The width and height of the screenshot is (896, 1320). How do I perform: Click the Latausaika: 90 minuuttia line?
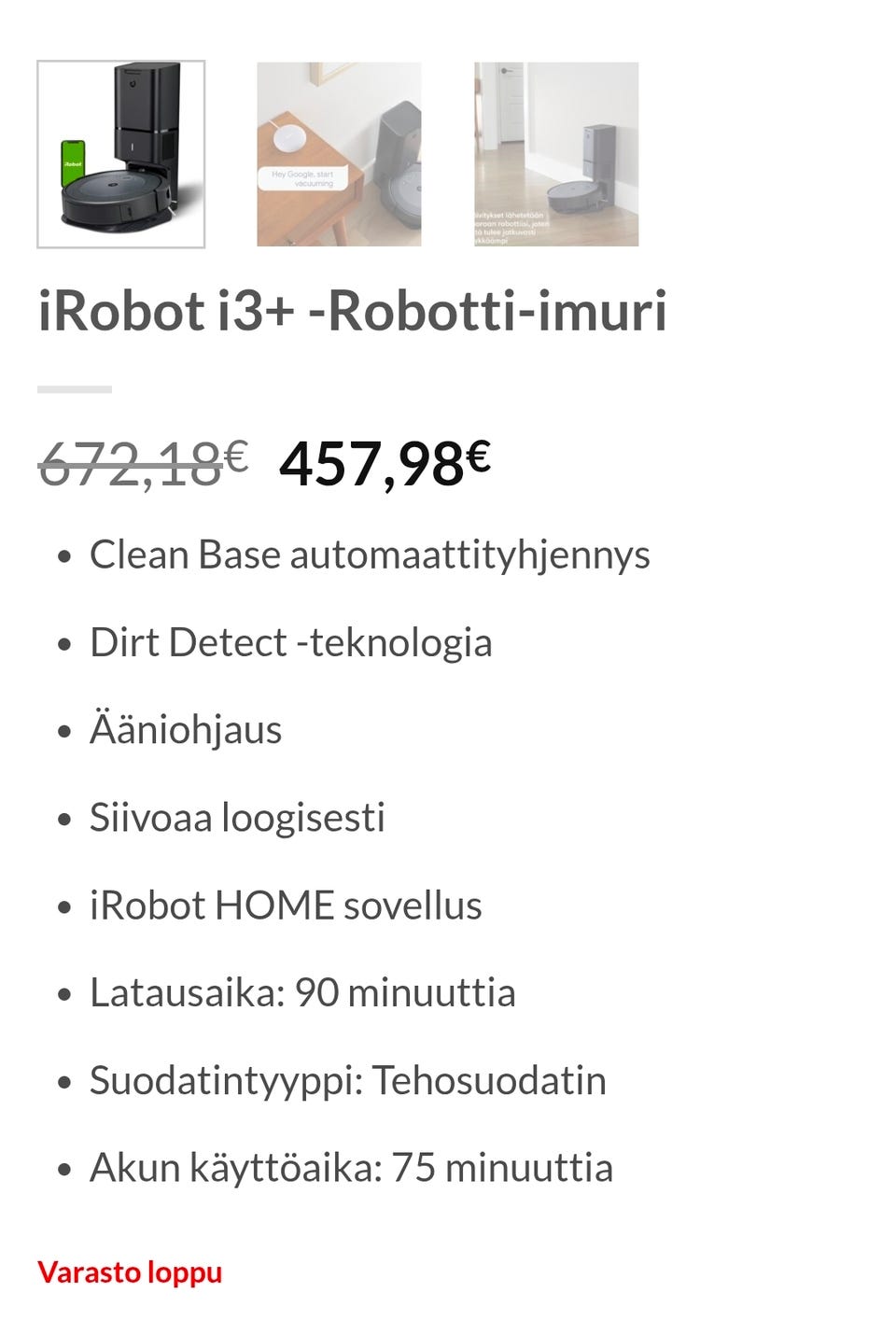coord(302,992)
